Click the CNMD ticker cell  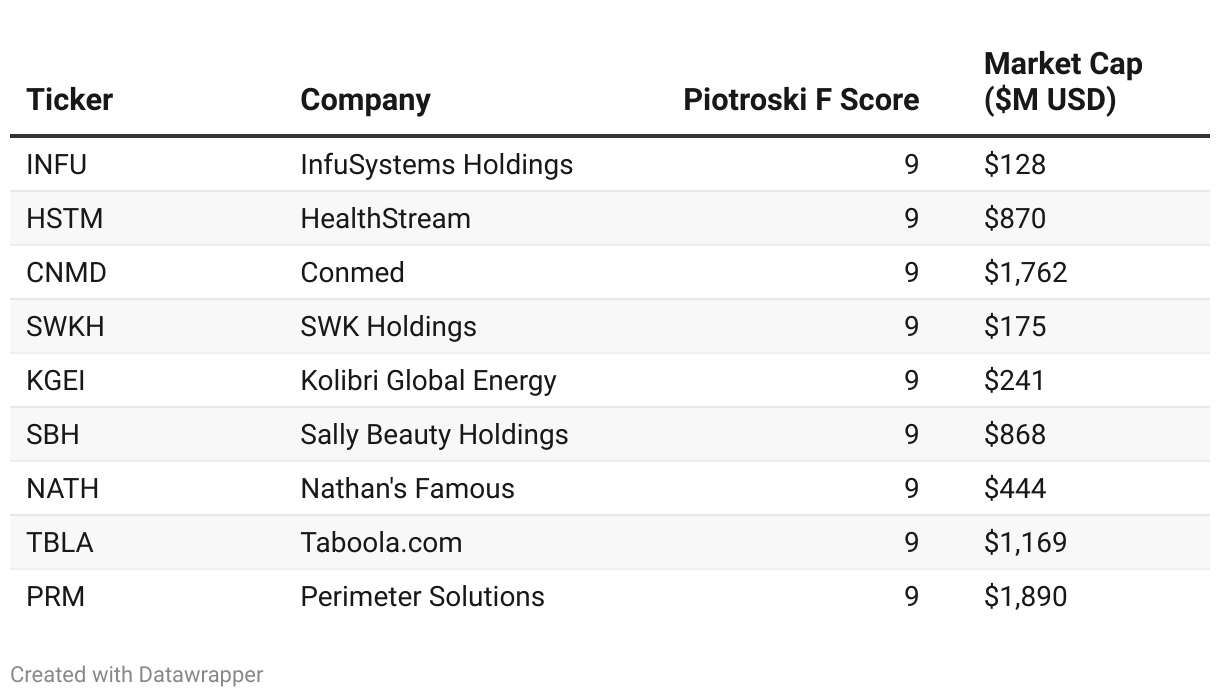pos(66,272)
